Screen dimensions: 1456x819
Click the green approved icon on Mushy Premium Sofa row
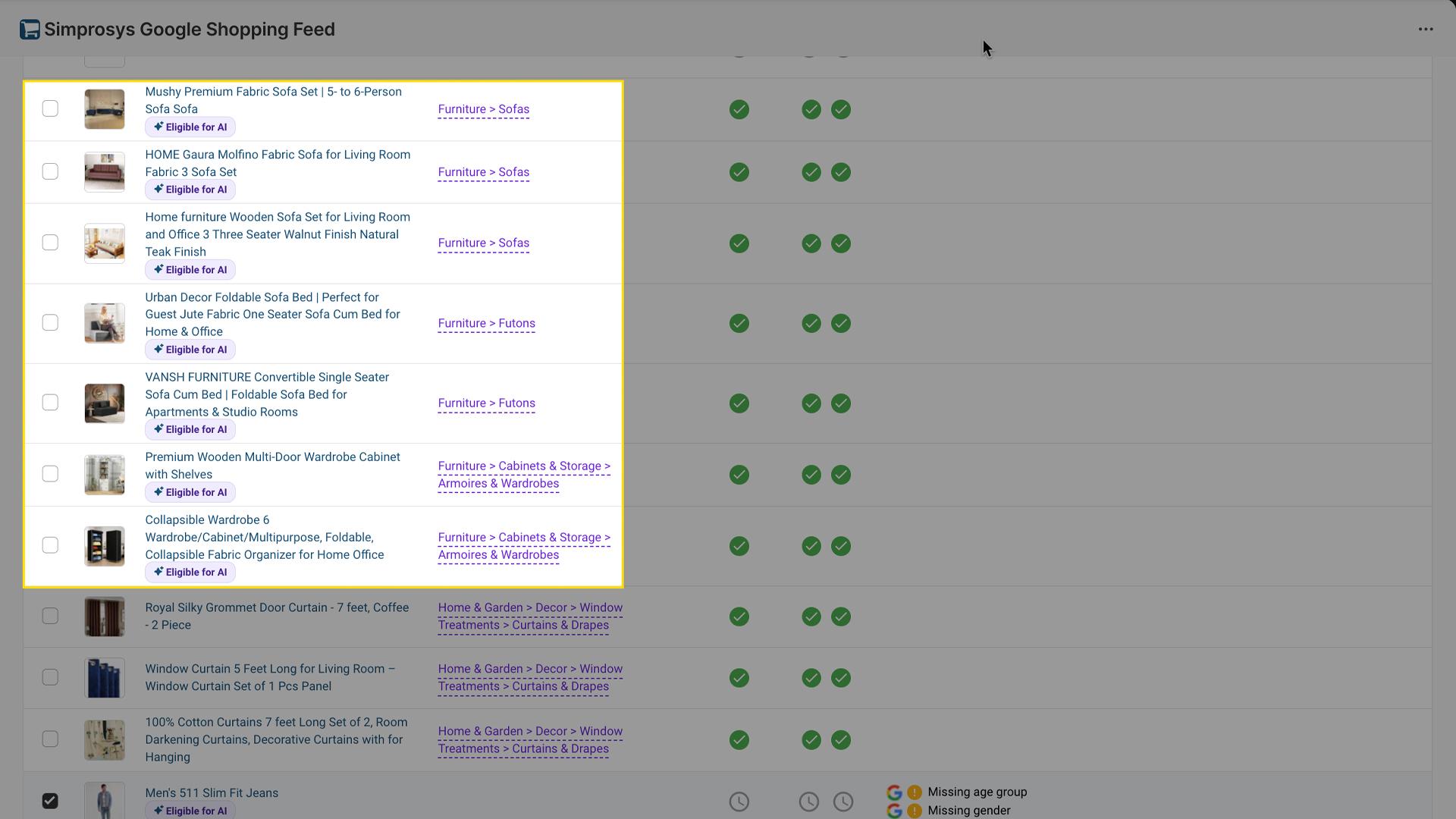click(x=739, y=109)
